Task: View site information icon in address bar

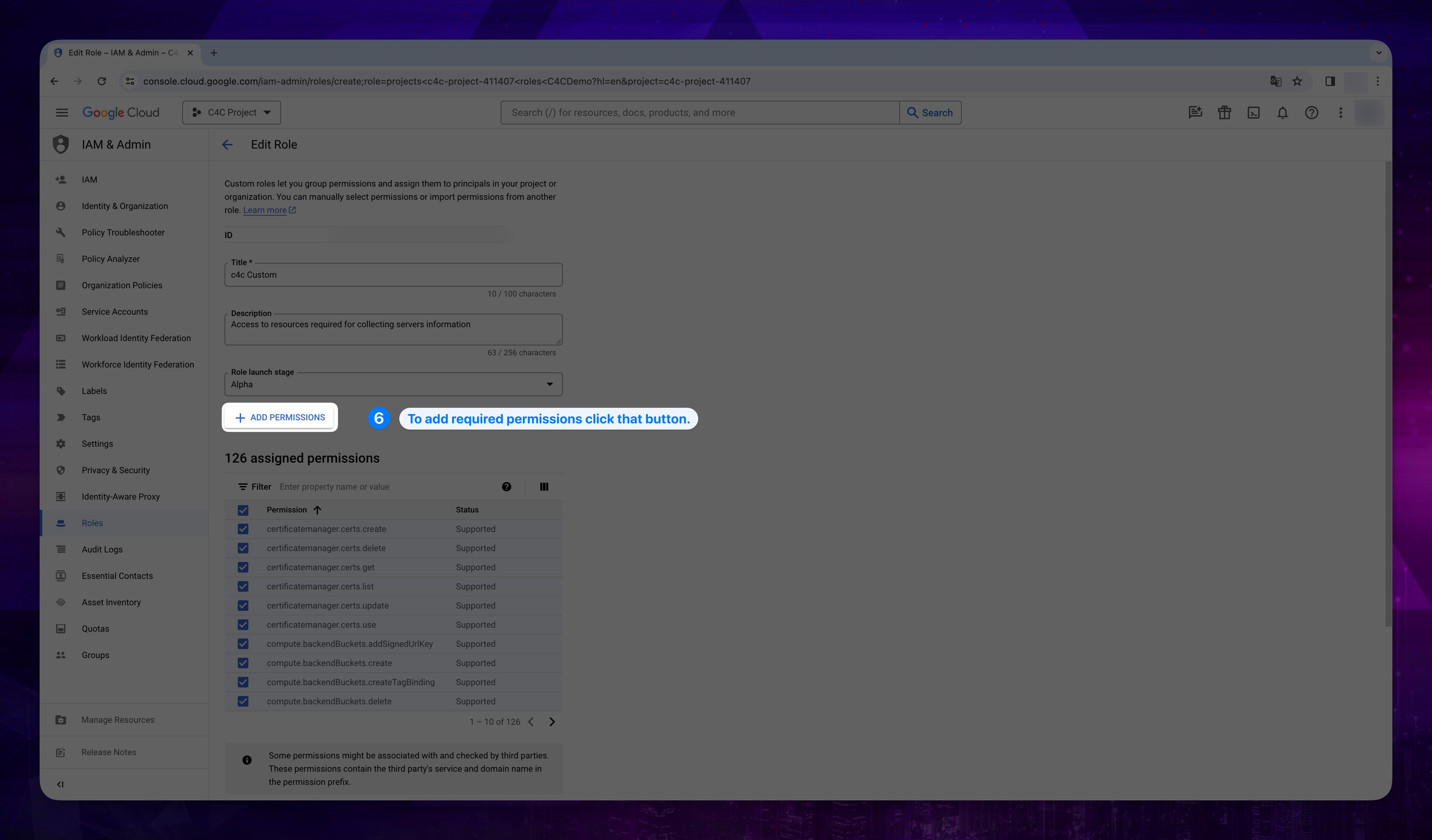Action: click(130, 81)
